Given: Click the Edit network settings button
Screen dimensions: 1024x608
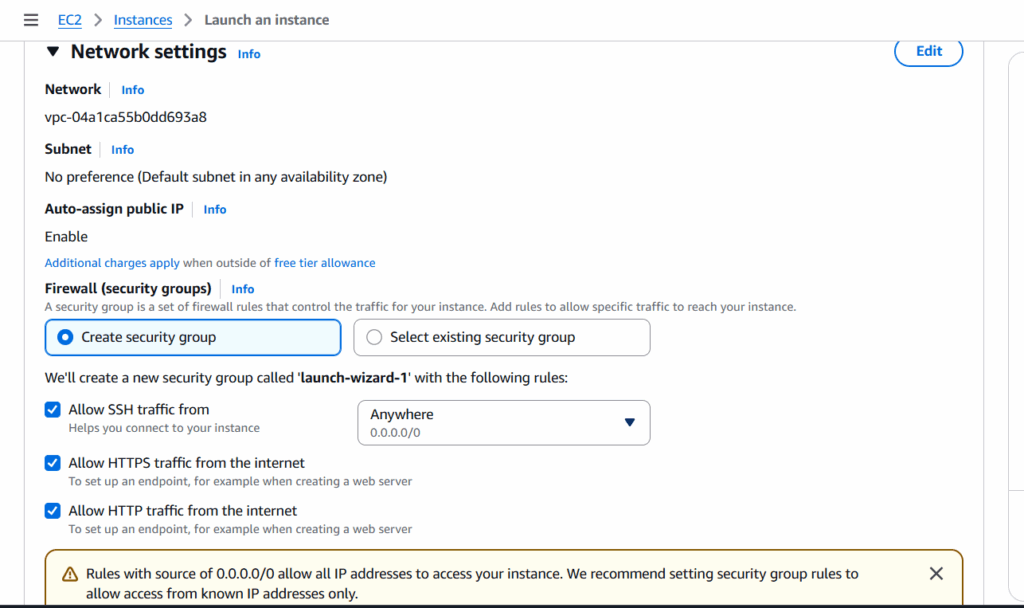Looking at the screenshot, I should [928, 52].
